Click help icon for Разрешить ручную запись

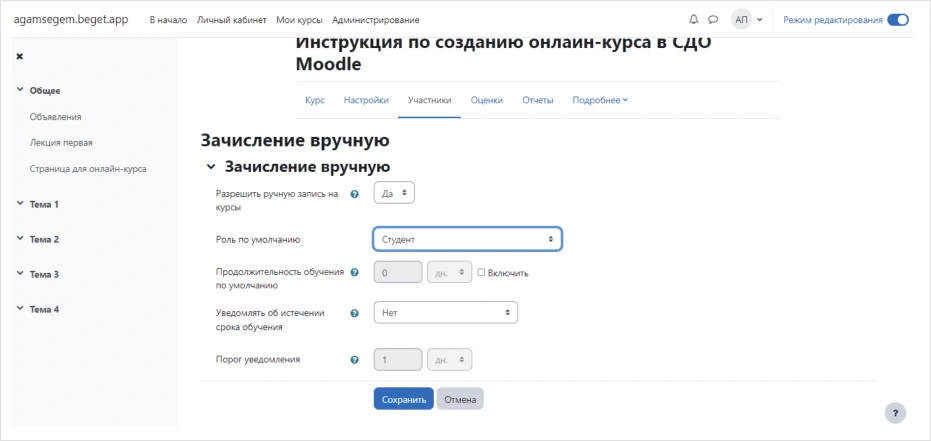click(355, 194)
